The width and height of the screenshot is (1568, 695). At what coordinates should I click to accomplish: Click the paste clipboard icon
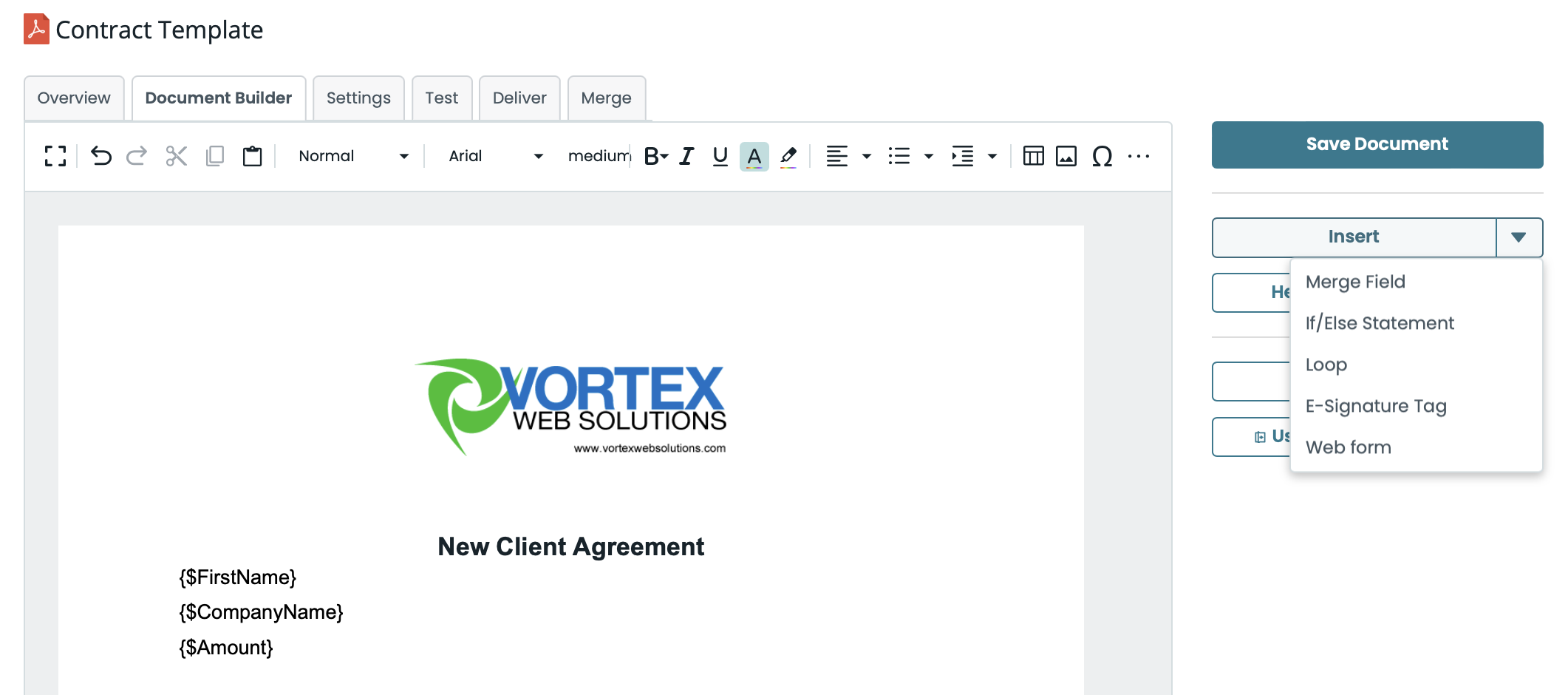[x=252, y=156]
